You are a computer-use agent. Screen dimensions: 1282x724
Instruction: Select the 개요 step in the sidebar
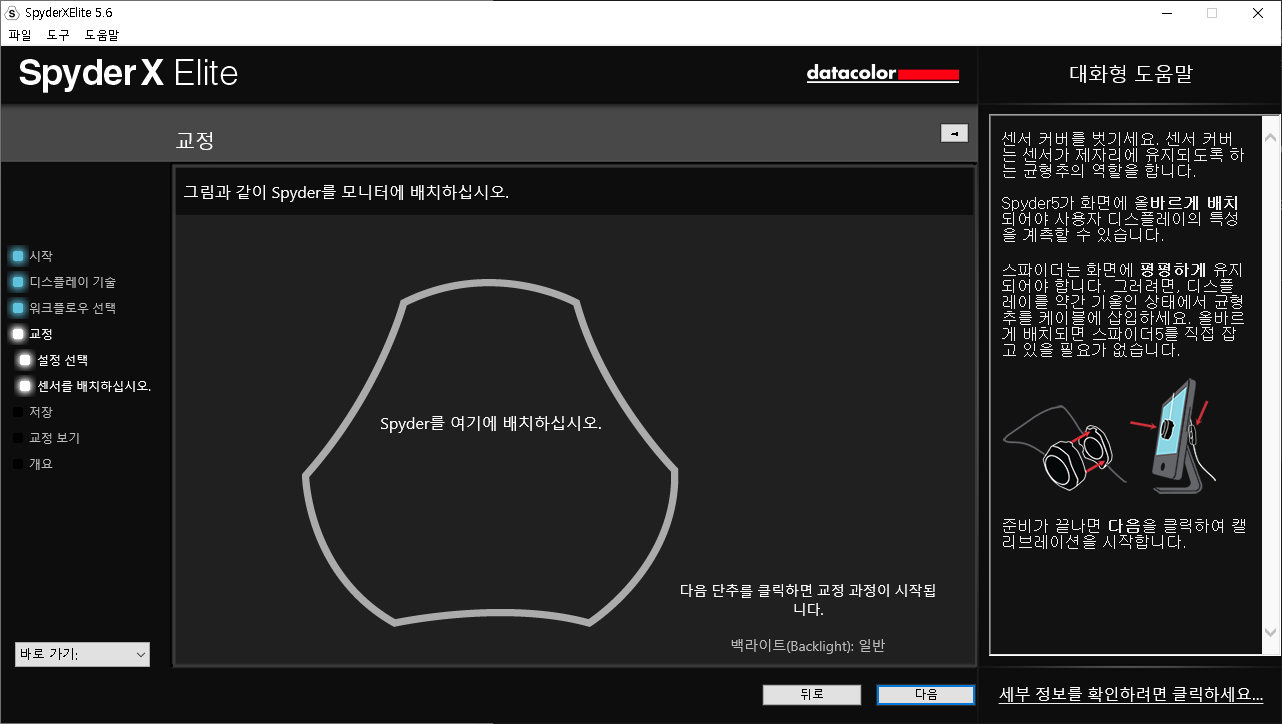41,464
